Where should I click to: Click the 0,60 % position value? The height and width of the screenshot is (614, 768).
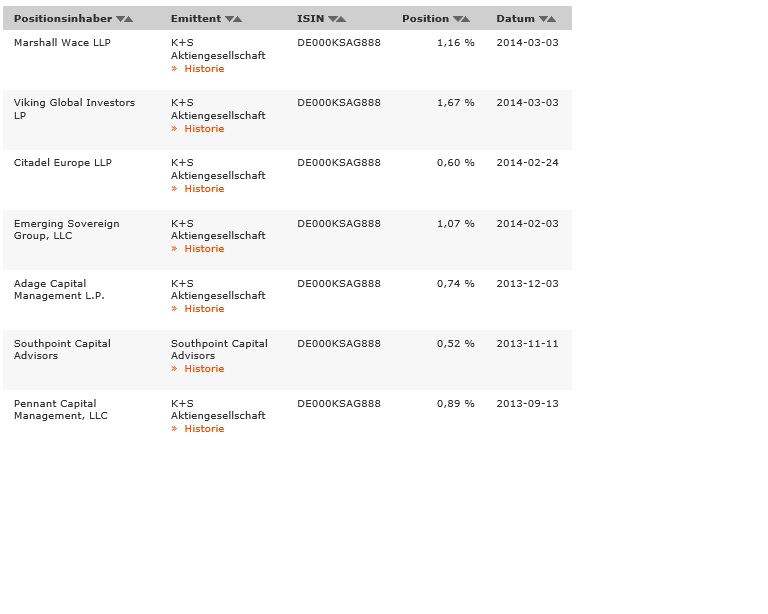coord(456,163)
